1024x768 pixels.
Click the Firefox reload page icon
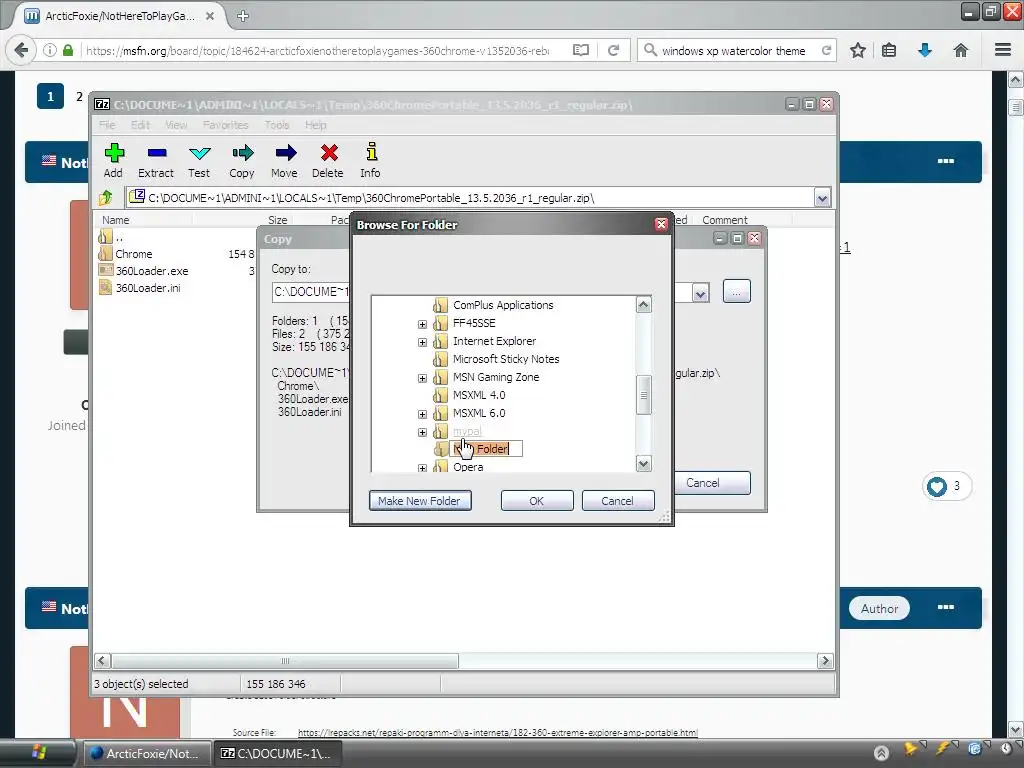tap(613, 50)
